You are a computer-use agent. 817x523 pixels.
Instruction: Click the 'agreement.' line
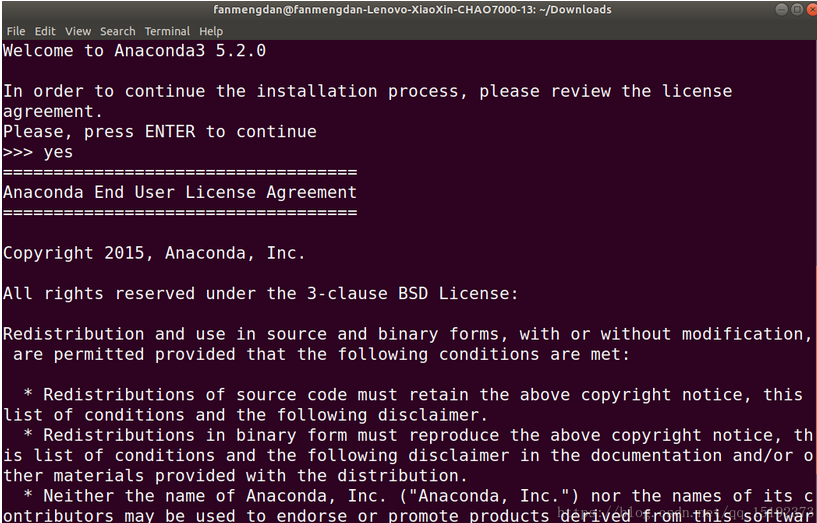tap(53, 111)
